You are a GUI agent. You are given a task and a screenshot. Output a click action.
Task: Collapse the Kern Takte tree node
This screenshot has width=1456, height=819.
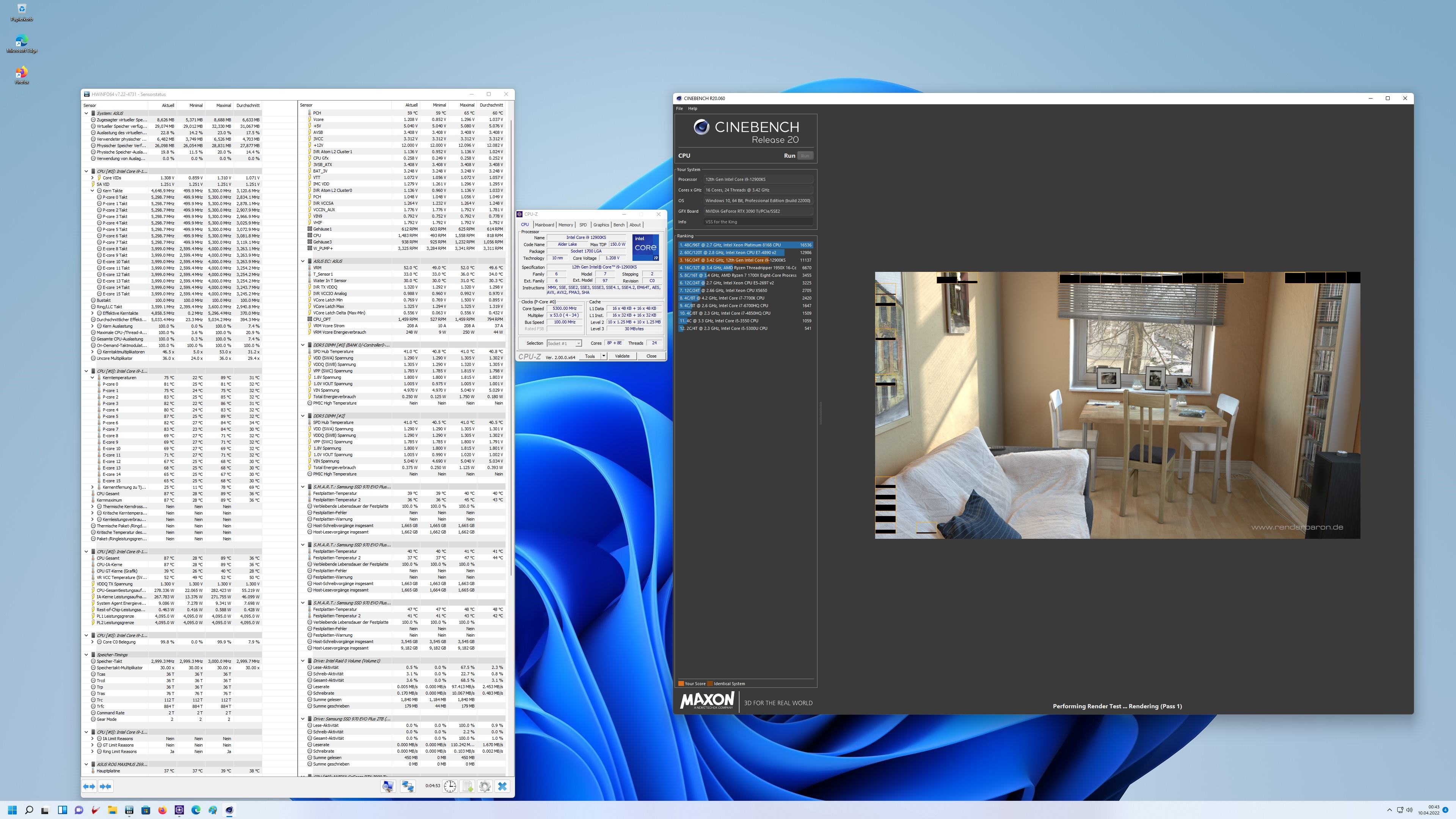93,190
